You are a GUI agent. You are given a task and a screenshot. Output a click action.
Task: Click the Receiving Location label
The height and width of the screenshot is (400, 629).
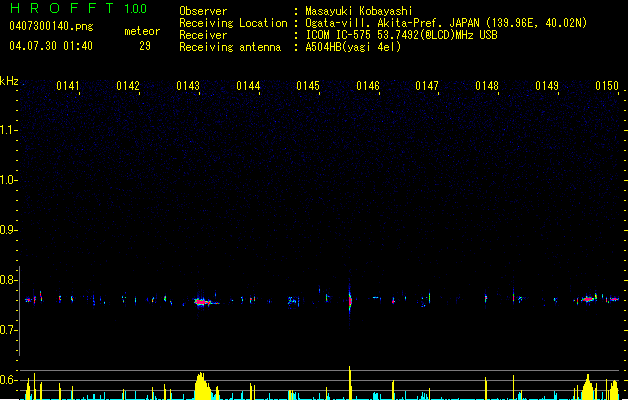[x=233, y=23]
